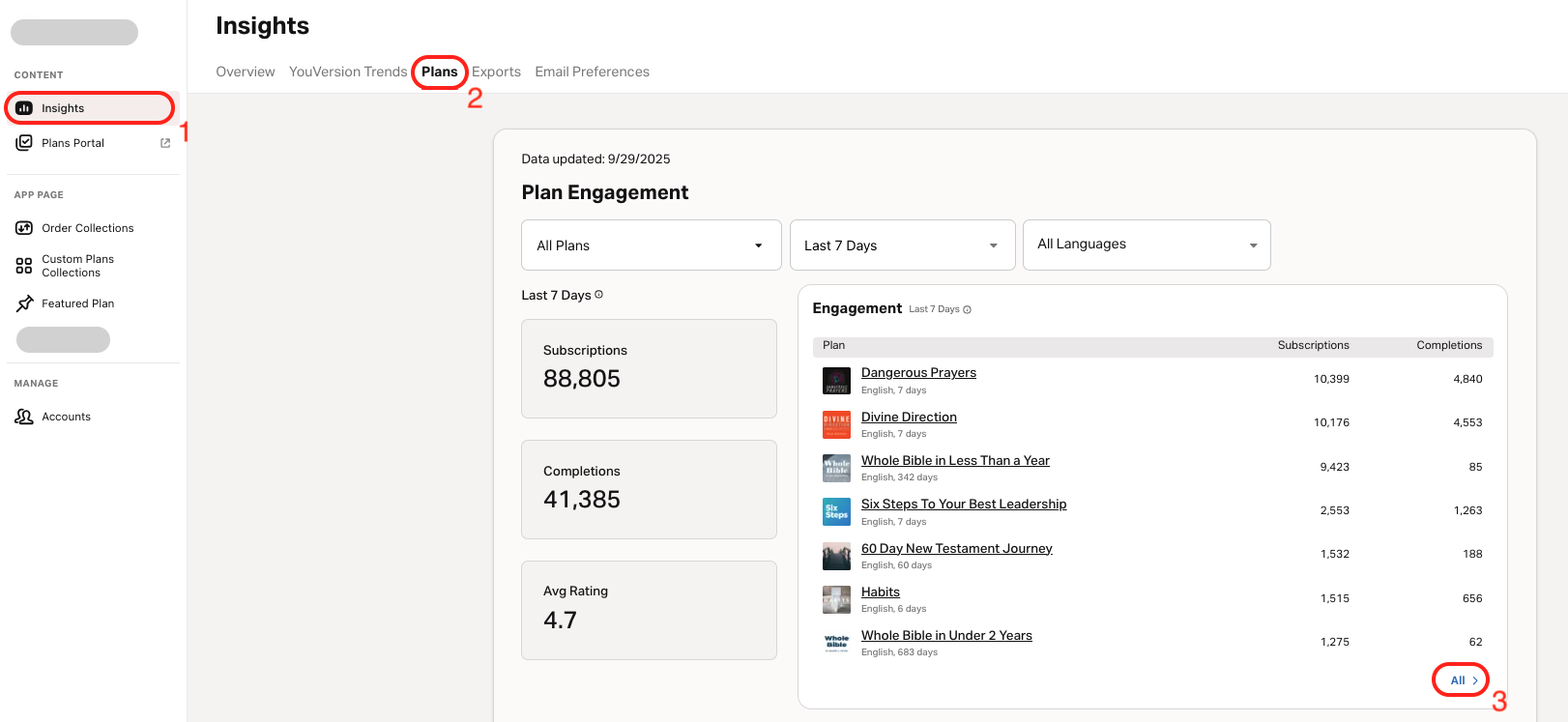Open Whole Bible in Less Than a Year
Viewport: 1568px width, 722px height.
point(955,461)
